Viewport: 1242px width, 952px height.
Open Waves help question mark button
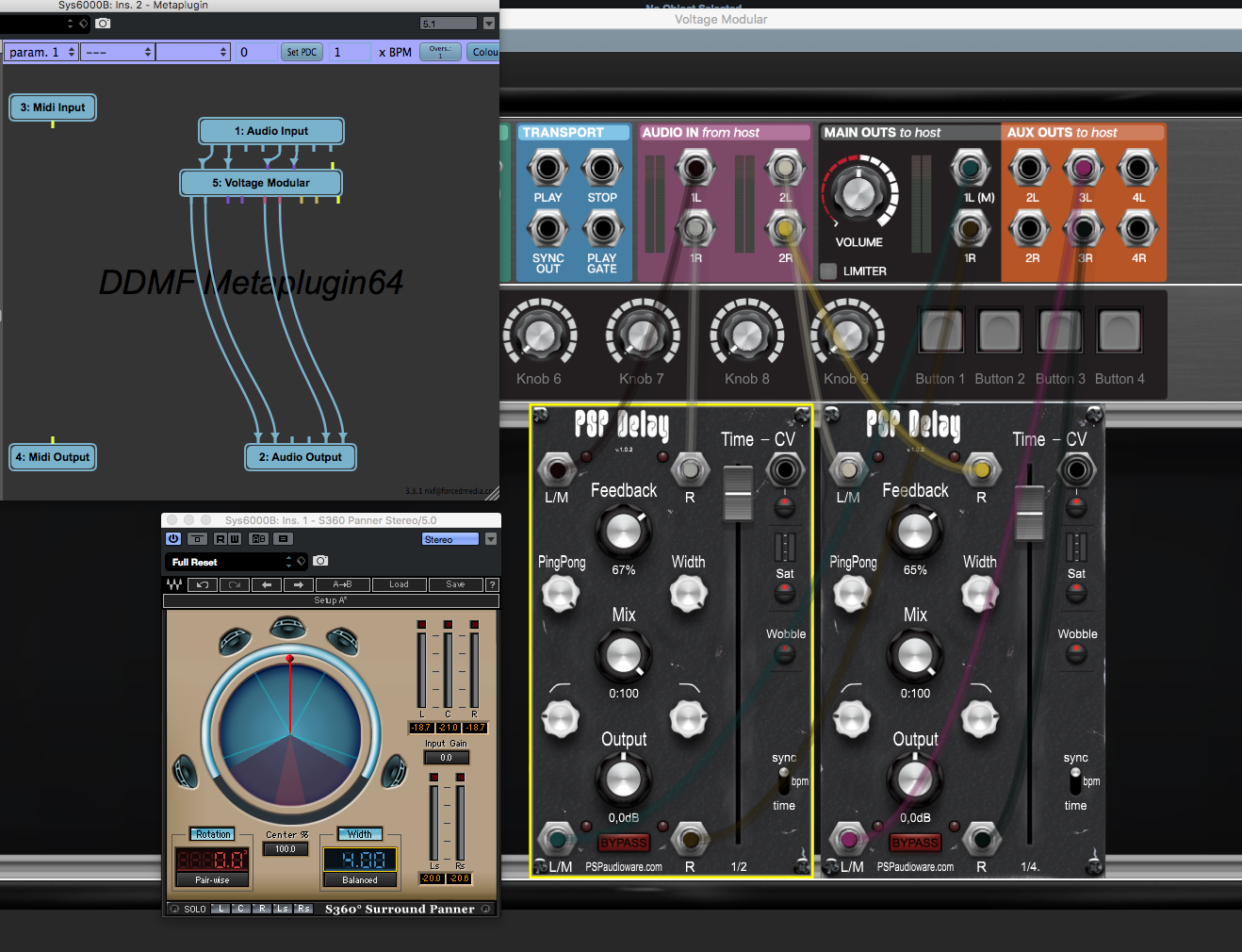pyautogui.click(x=492, y=584)
